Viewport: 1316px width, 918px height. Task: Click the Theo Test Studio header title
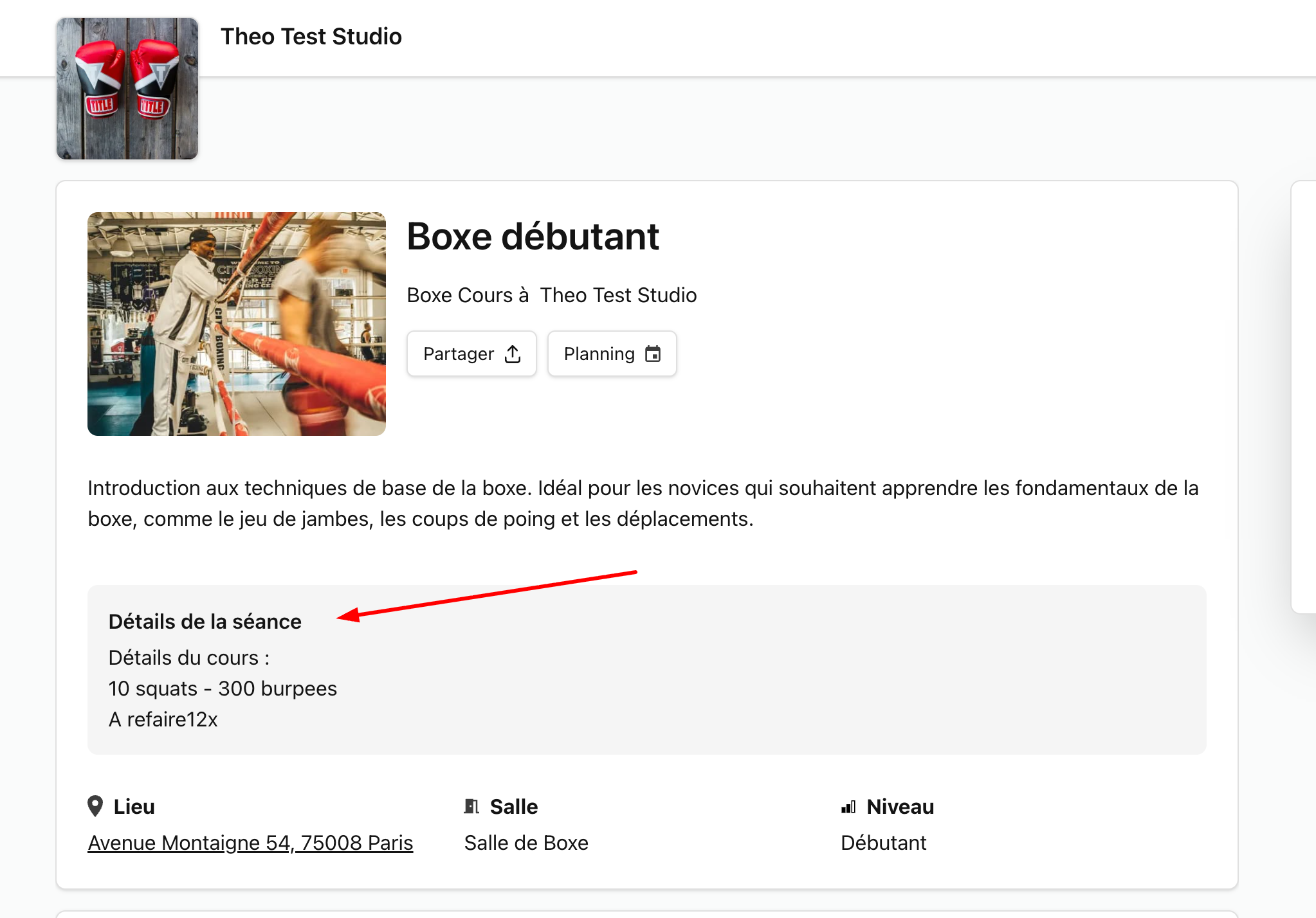311,37
